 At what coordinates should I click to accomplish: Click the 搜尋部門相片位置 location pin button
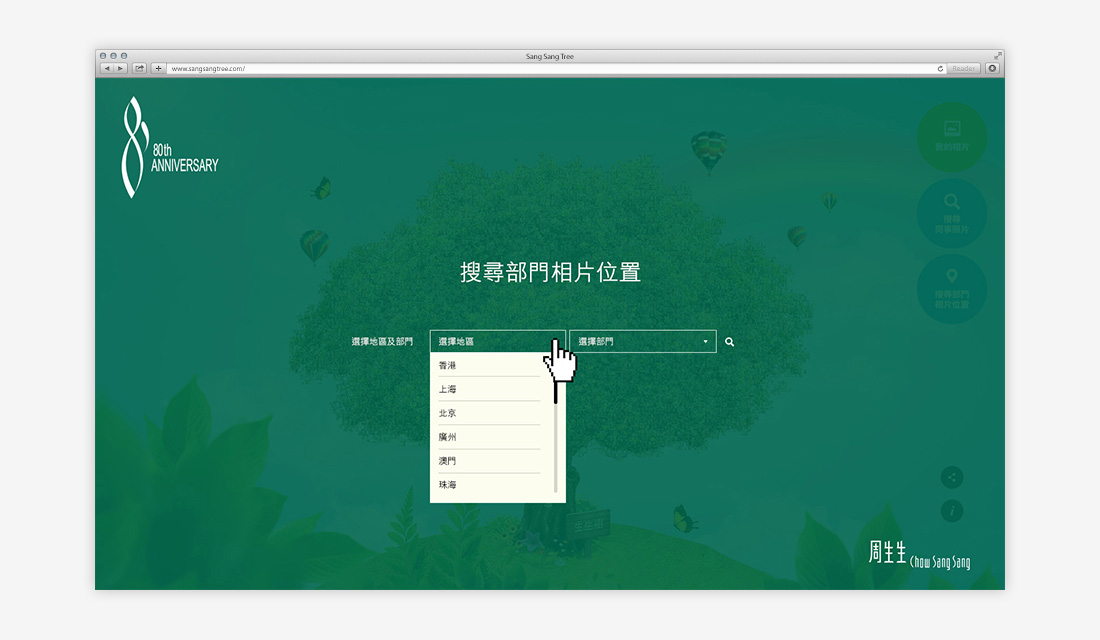[x=952, y=289]
